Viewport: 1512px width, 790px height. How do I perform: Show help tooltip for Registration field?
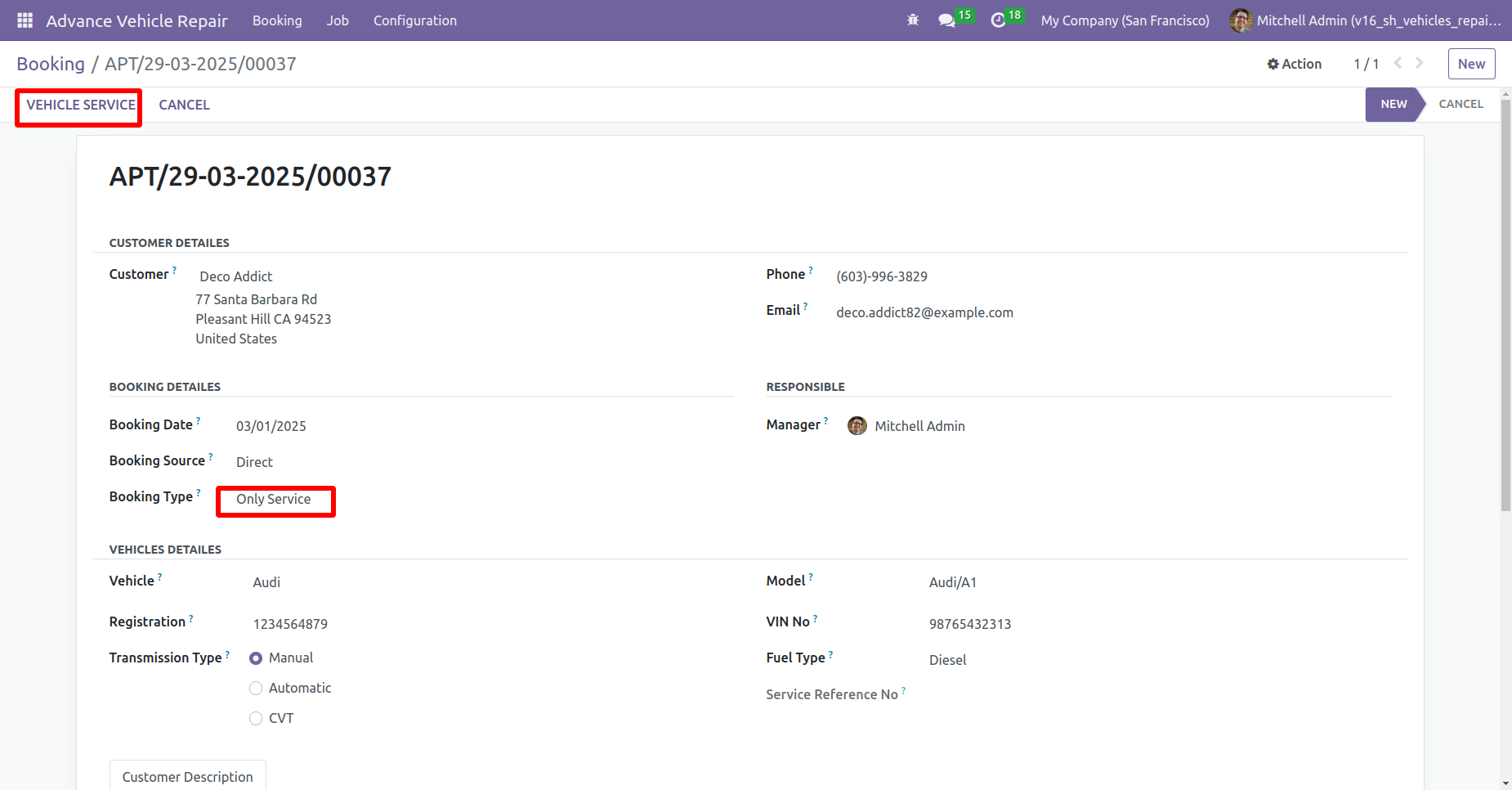point(191,618)
